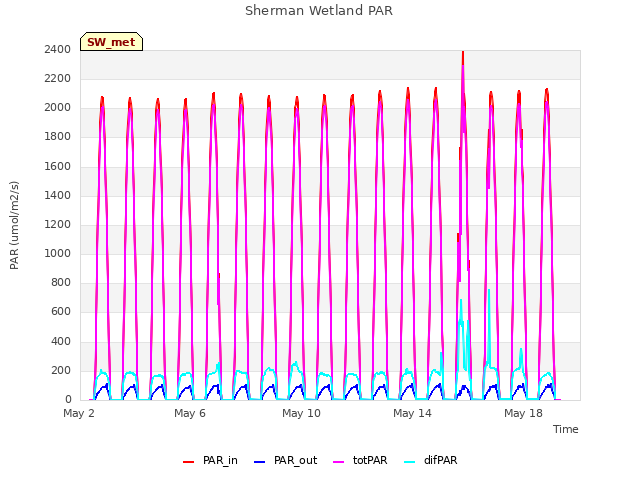Click the 800 y-axis tick label
This screenshot has width=640, height=480.
[61, 282]
